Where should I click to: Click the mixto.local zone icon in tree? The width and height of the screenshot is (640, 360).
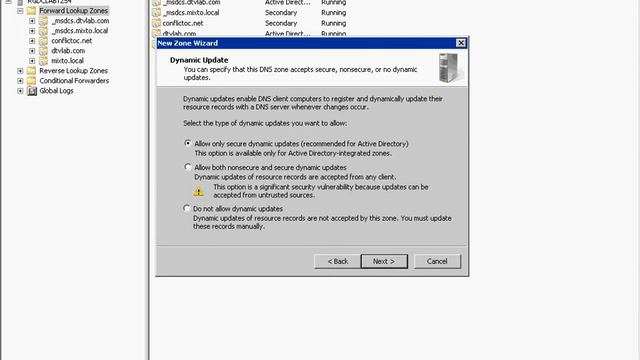(x=43, y=61)
